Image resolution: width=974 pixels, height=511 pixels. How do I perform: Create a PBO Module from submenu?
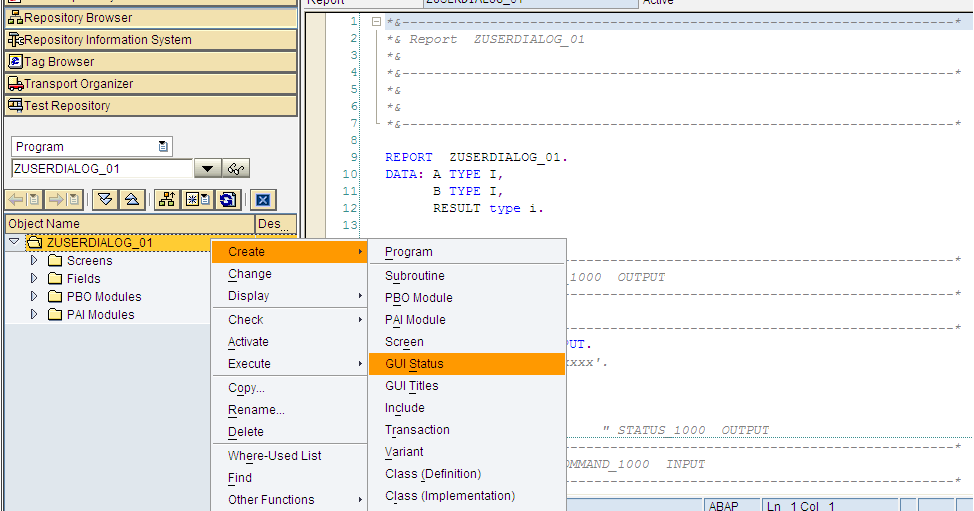coord(467,298)
